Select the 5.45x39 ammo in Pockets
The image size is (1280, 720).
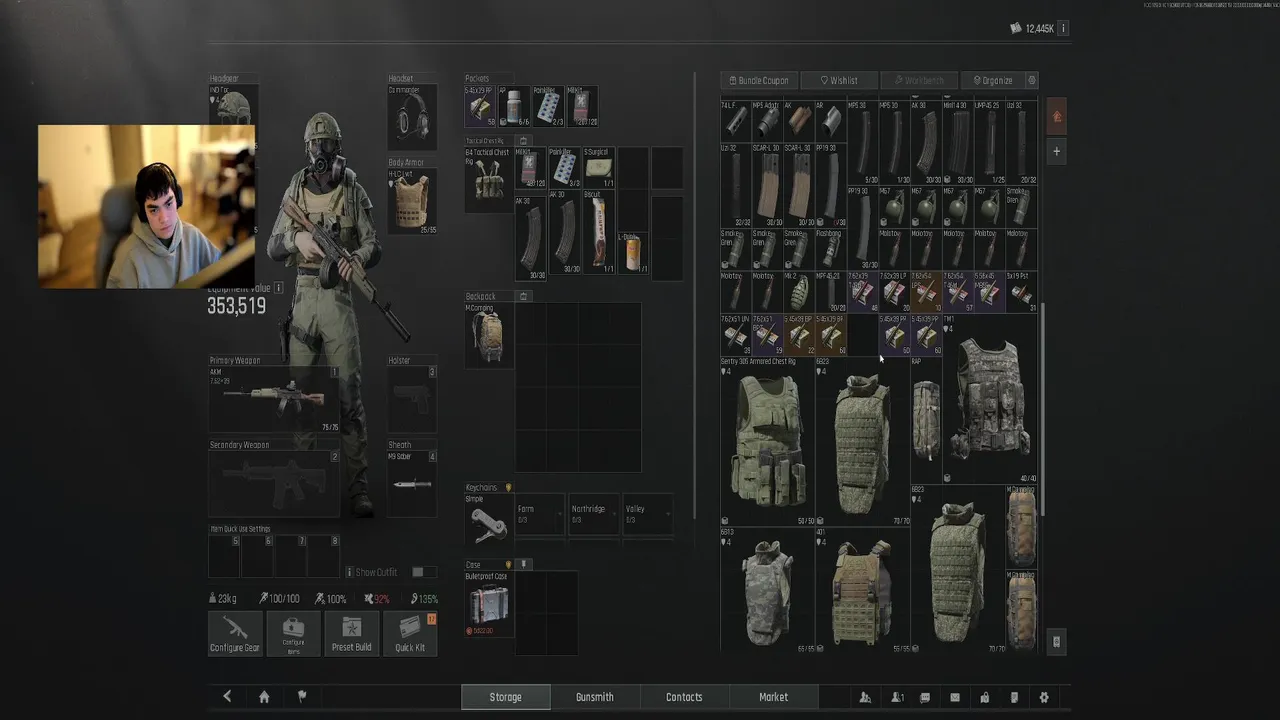click(481, 106)
